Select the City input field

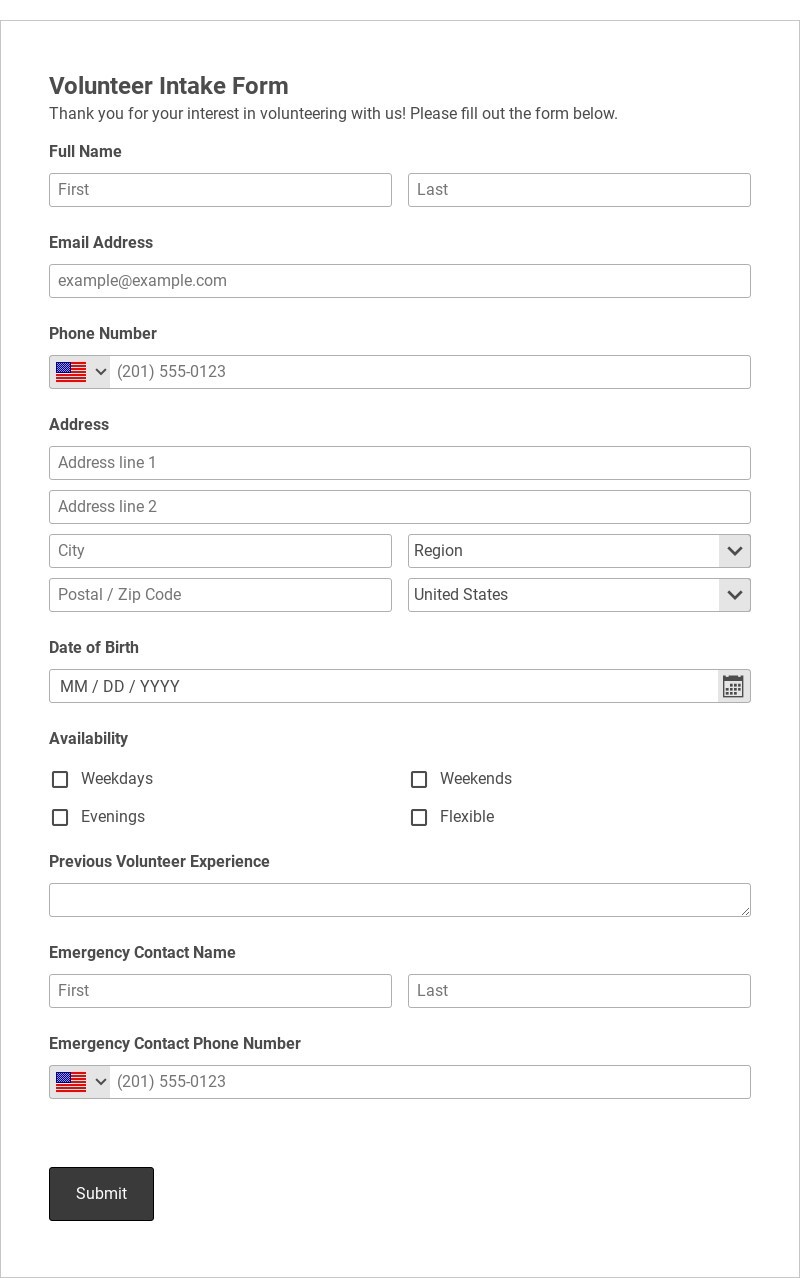pos(220,551)
